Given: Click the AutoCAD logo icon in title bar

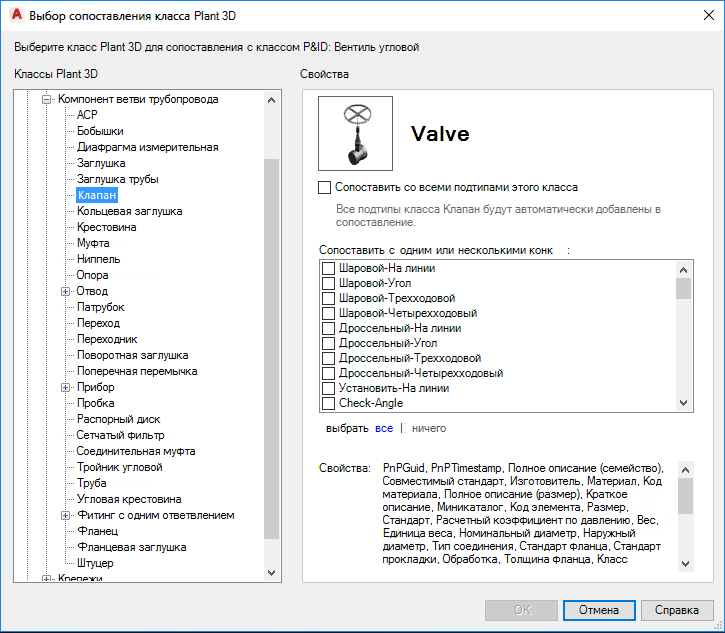Looking at the screenshot, I should coord(17,15).
